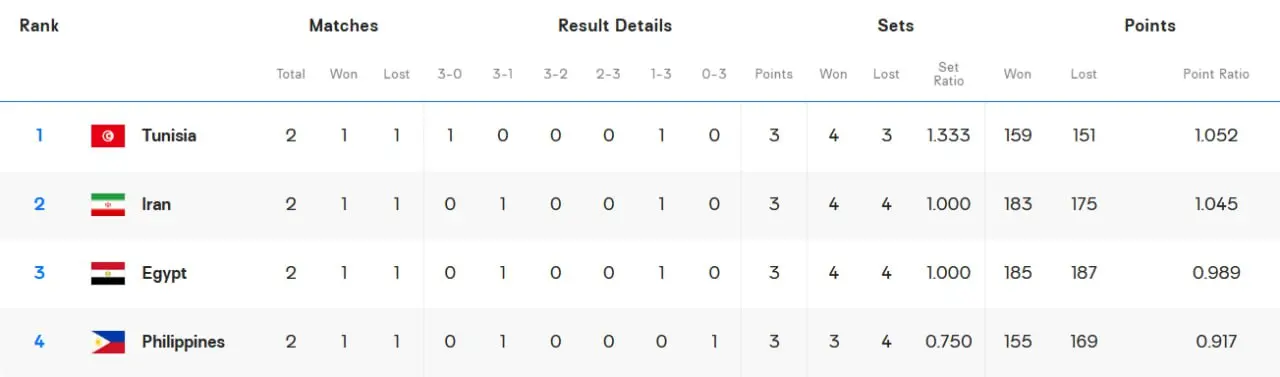Image resolution: width=1280 pixels, height=377 pixels.
Task: Open the Tunisia team link
Action: click(x=169, y=136)
